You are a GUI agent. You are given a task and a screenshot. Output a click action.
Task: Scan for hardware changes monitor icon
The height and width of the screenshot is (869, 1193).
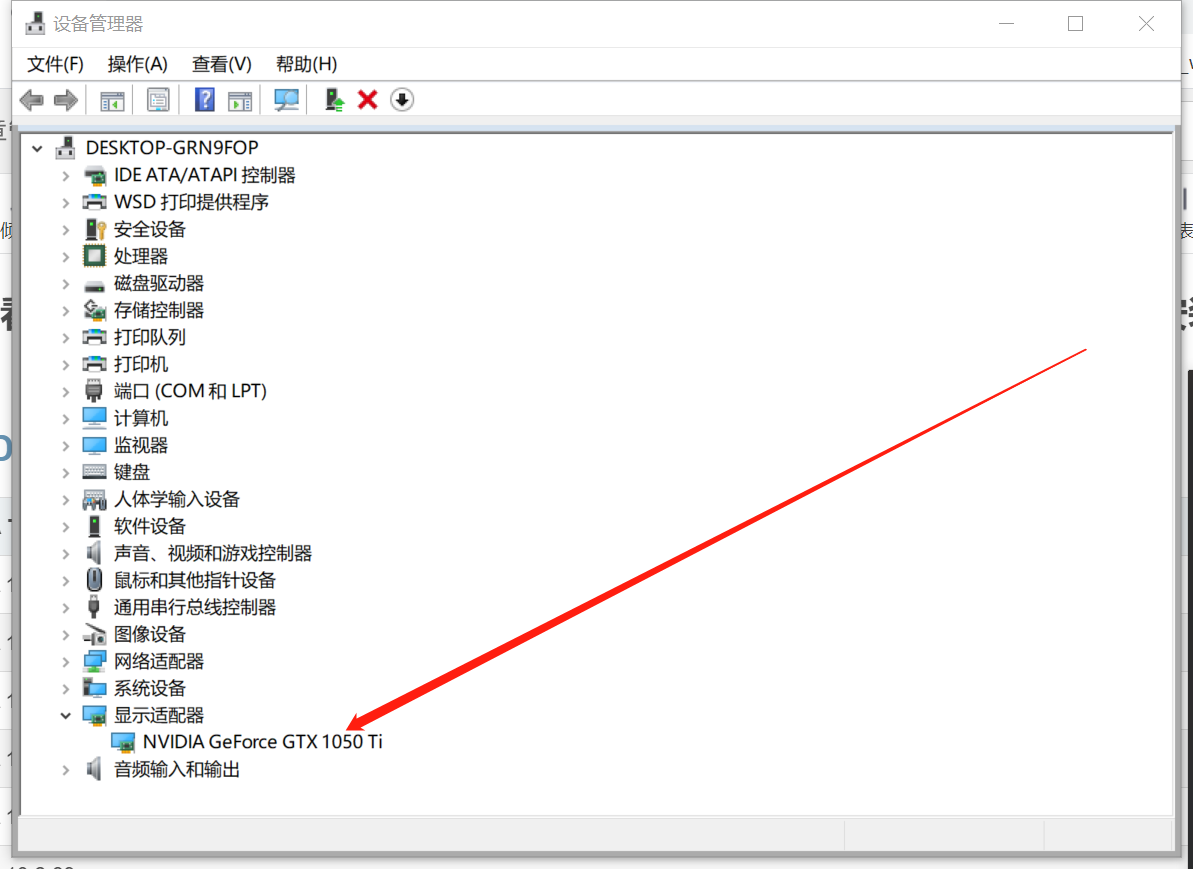pos(286,100)
